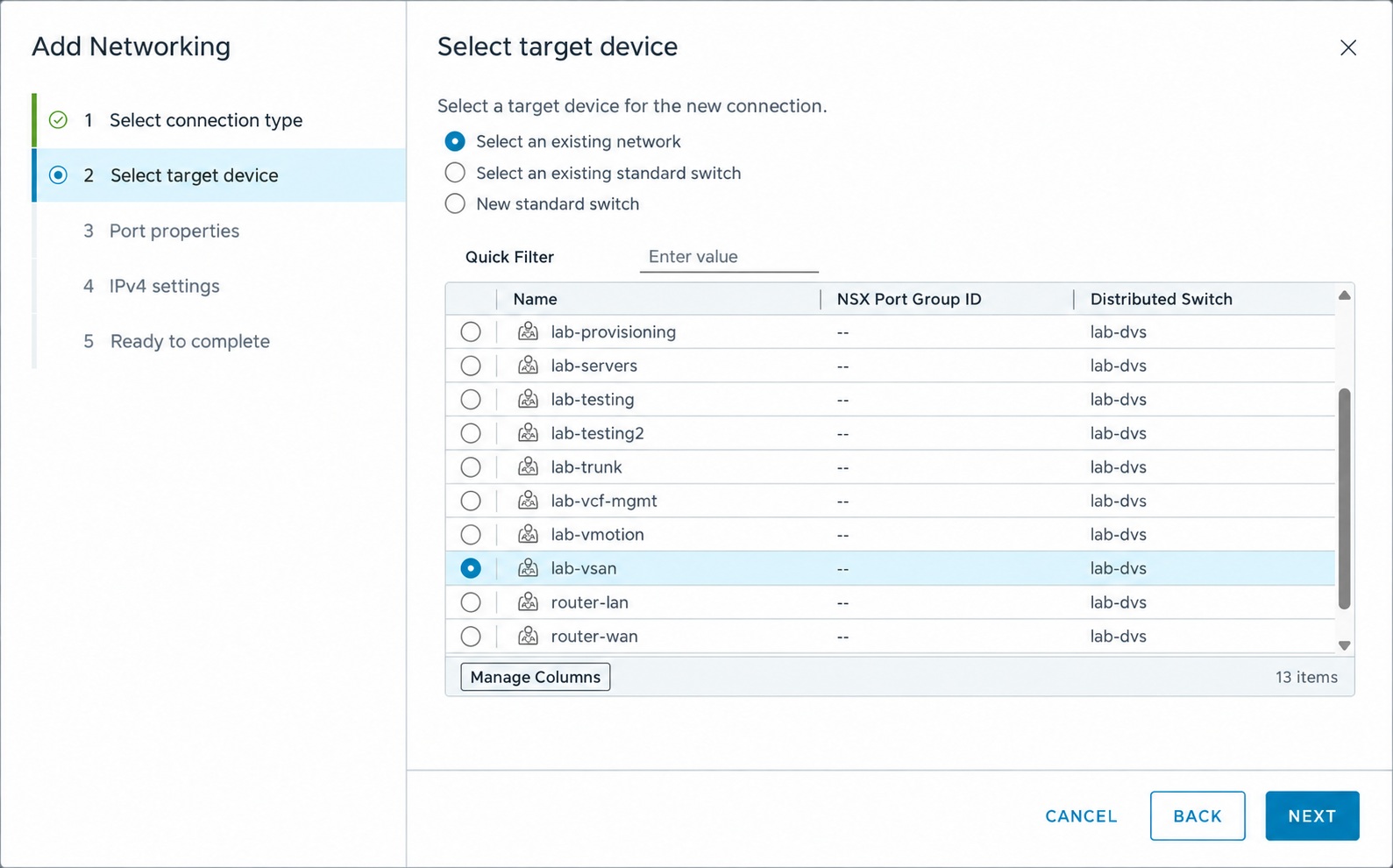
Task: Click the port group icon beside lab-vsan
Action: tap(528, 568)
